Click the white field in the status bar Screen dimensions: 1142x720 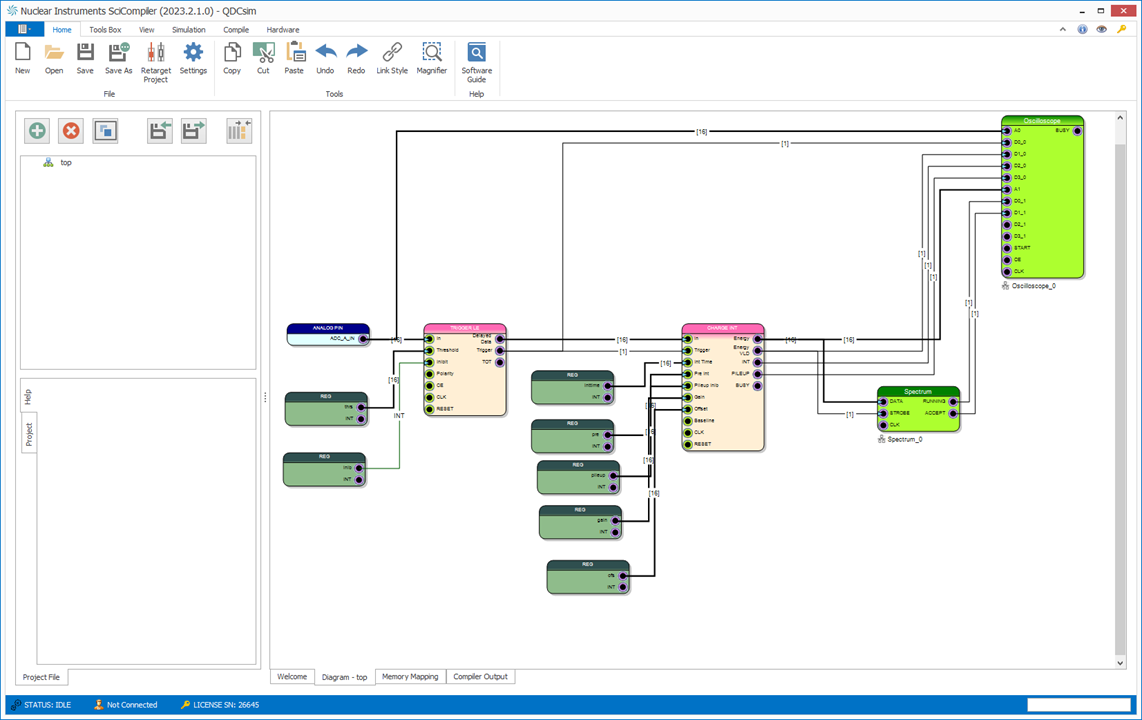coord(1079,705)
